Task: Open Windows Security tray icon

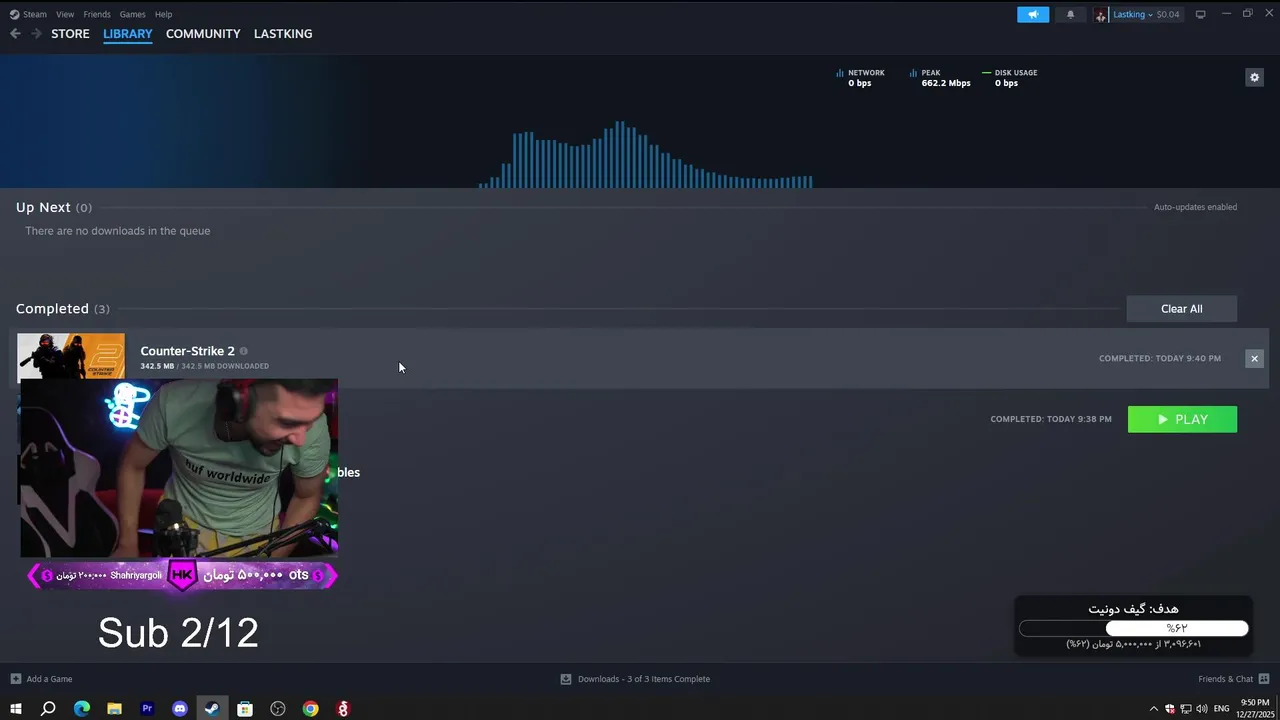Action: pos(1170,709)
